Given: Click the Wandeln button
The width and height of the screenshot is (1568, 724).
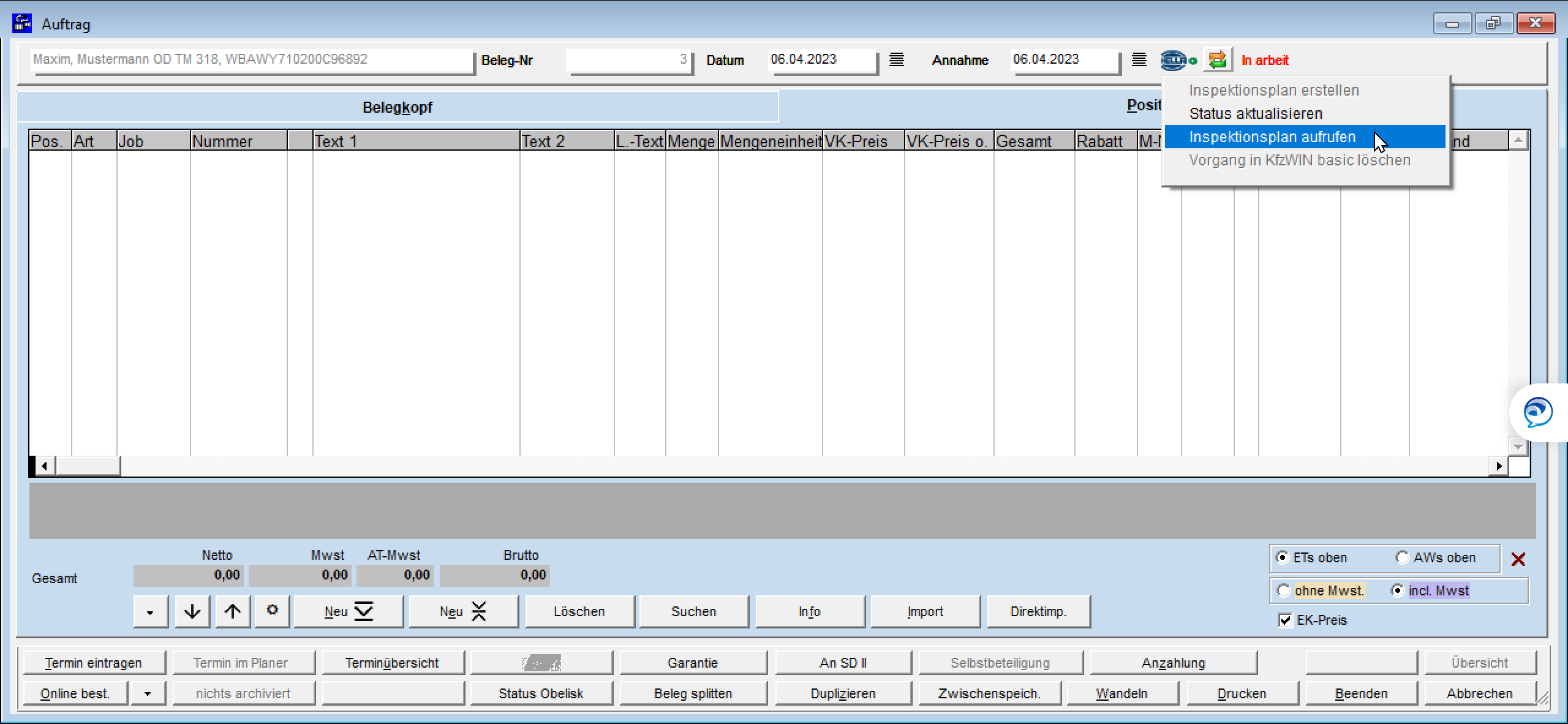Looking at the screenshot, I should (1122, 693).
